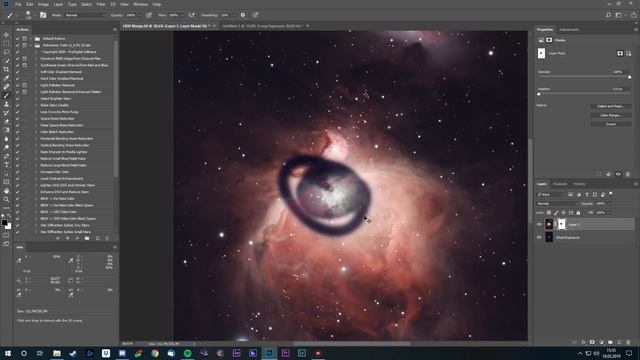Open the layer Kind filter dropdown
The width and height of the screenshot is (640, 360).
551,194
